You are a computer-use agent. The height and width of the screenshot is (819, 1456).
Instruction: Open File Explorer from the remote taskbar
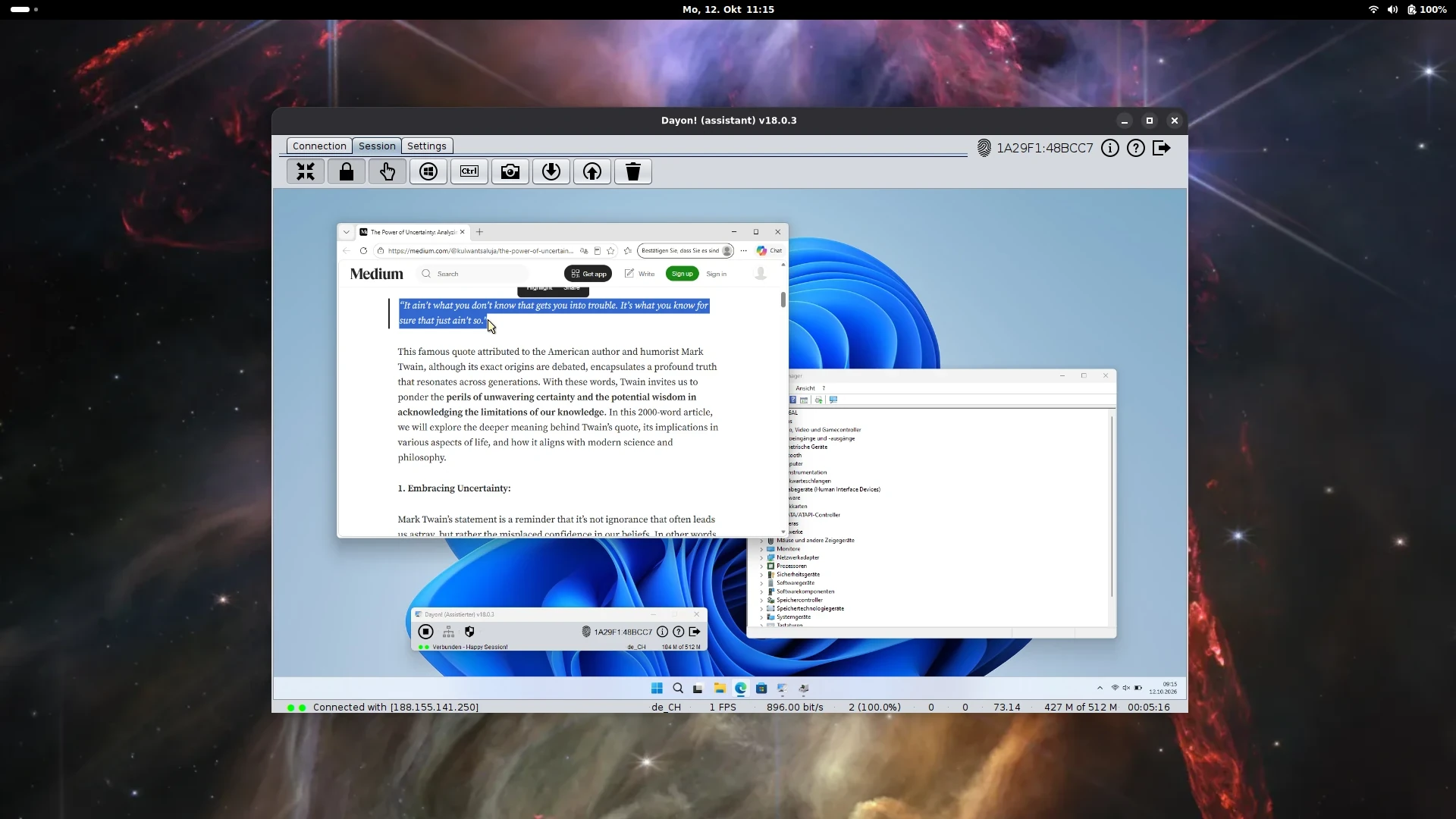(x=720, y=689)
